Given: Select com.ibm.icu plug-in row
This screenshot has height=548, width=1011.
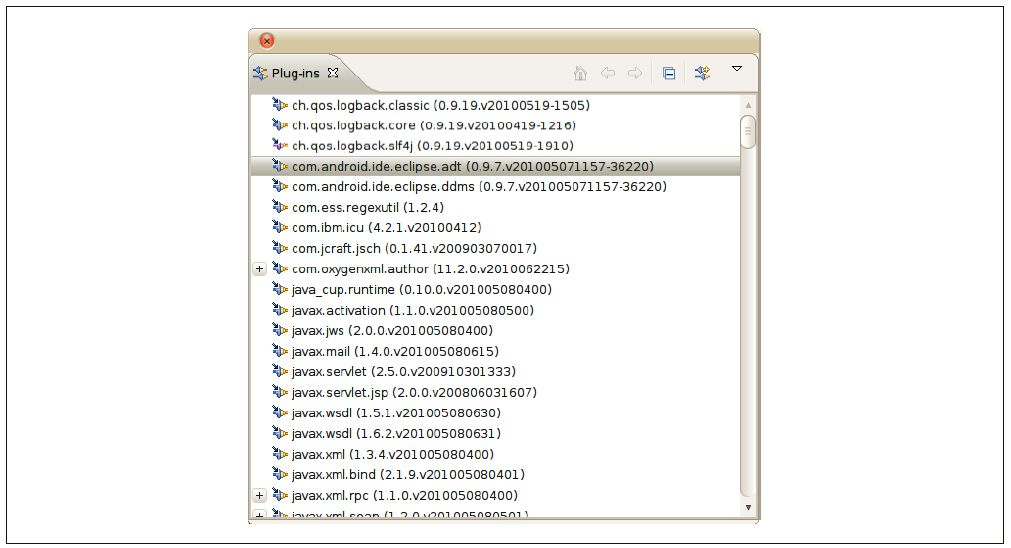Looking at the screenshot, I should pyautogui.click(x=495, y=228).
